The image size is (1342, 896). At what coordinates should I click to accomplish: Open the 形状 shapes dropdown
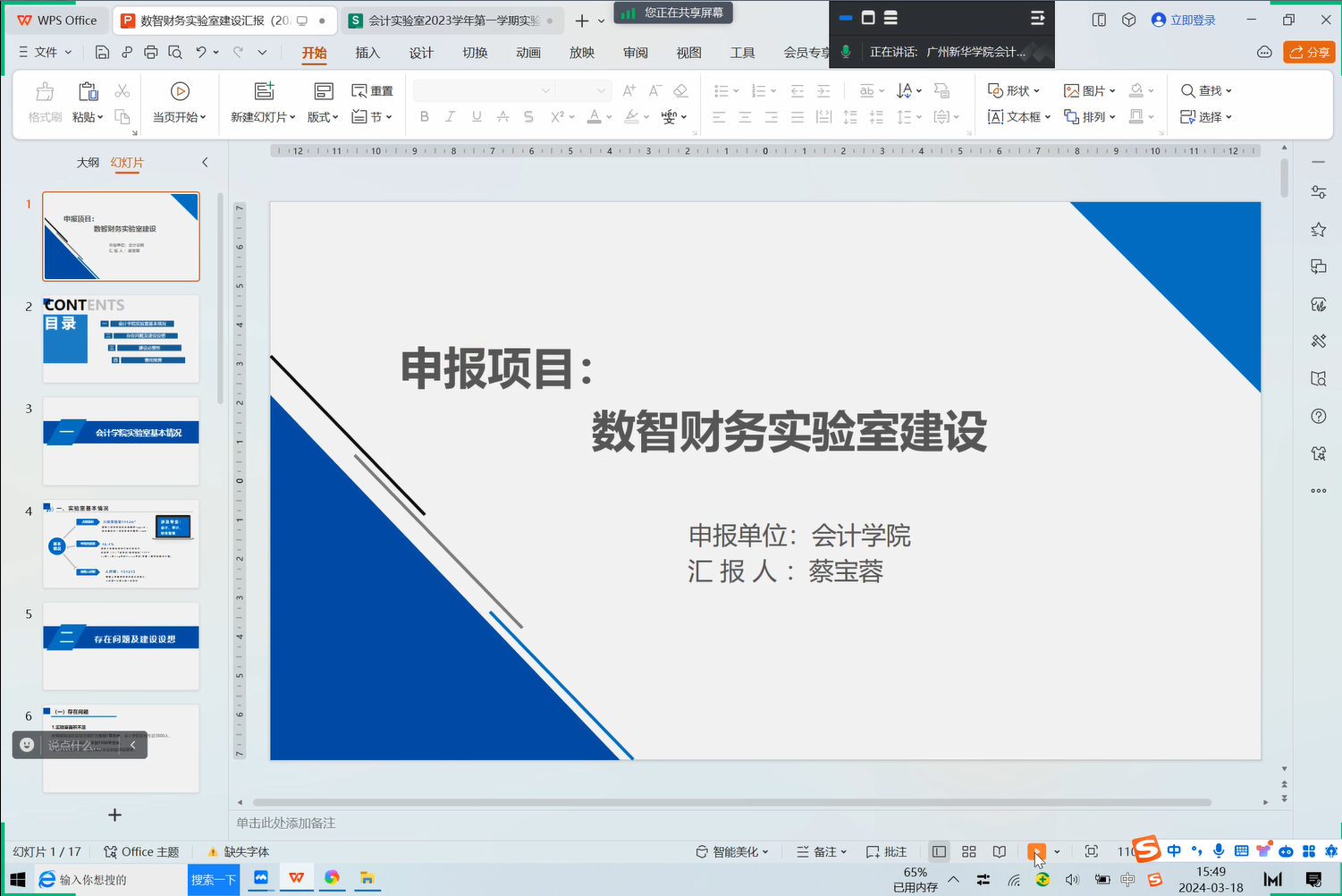pos(1014,91)
